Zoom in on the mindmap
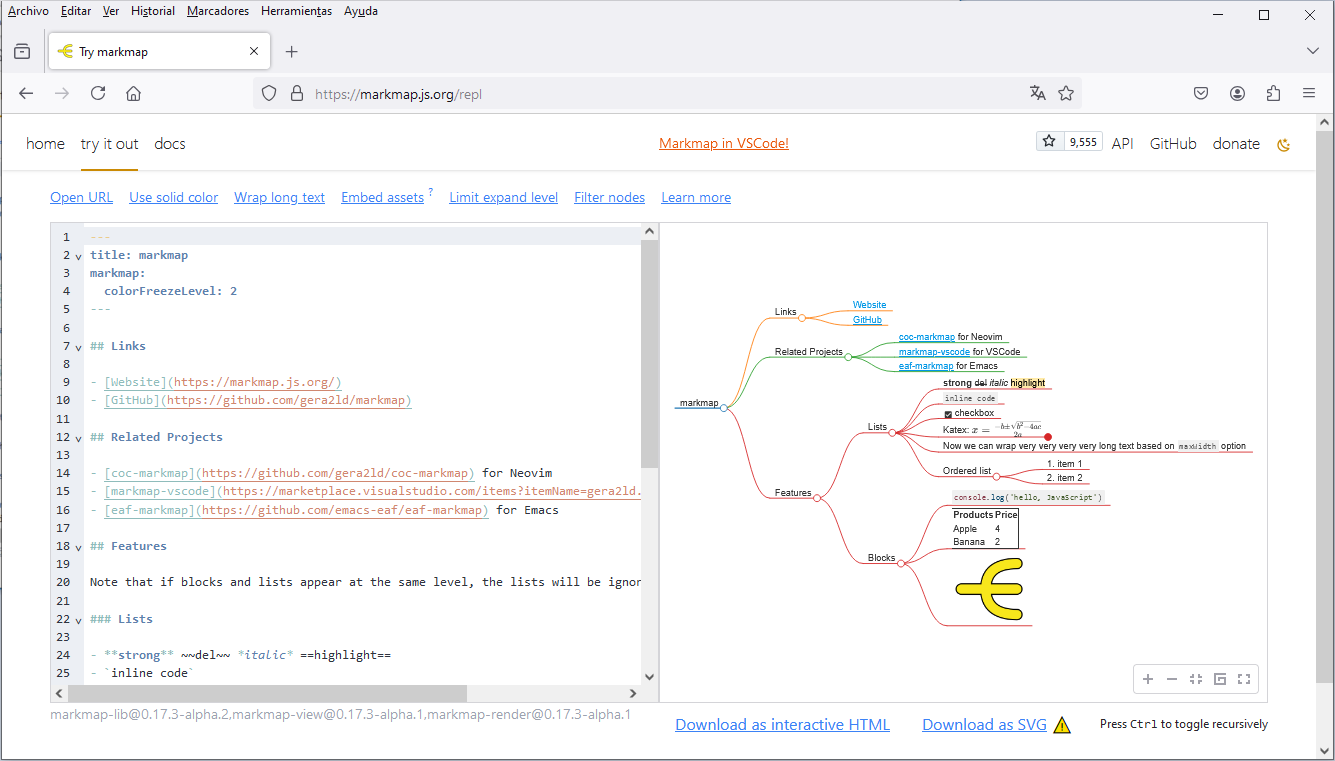The width and height of the screenshot is (1335, 761). [x=1148, y=679]
